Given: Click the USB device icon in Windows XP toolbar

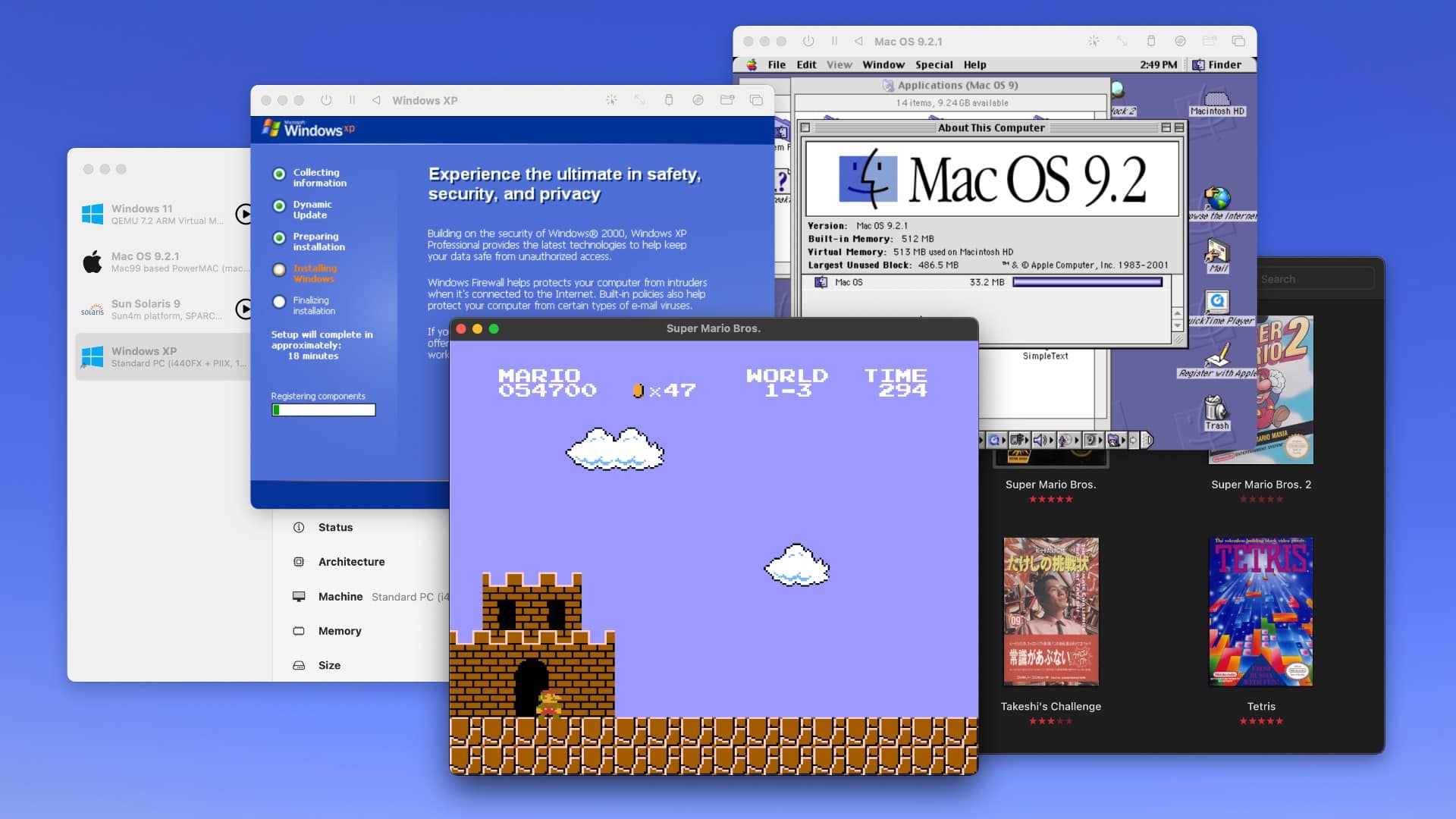Looking at the screenshot, I should (x=669, y=100).
